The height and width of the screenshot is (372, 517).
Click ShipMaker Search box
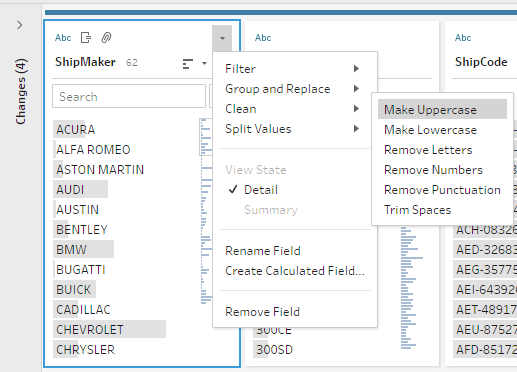(x=129, y=96)
